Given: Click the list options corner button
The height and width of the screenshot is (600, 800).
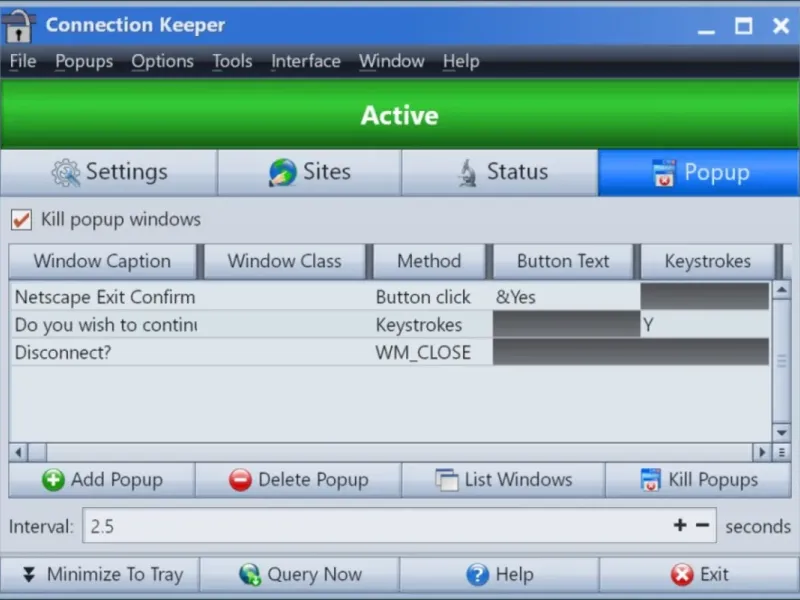Looking at the screenshot, I should click(x=782, y=452).
